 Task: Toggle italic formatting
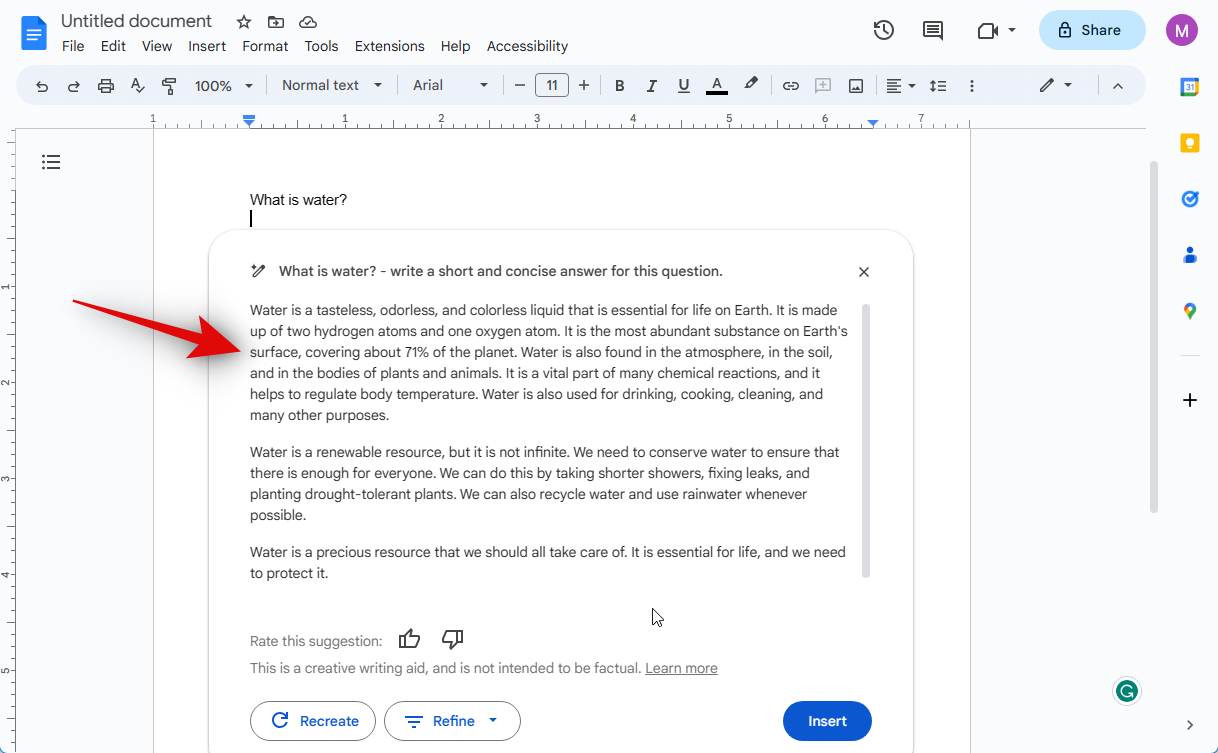coord(651,86)
